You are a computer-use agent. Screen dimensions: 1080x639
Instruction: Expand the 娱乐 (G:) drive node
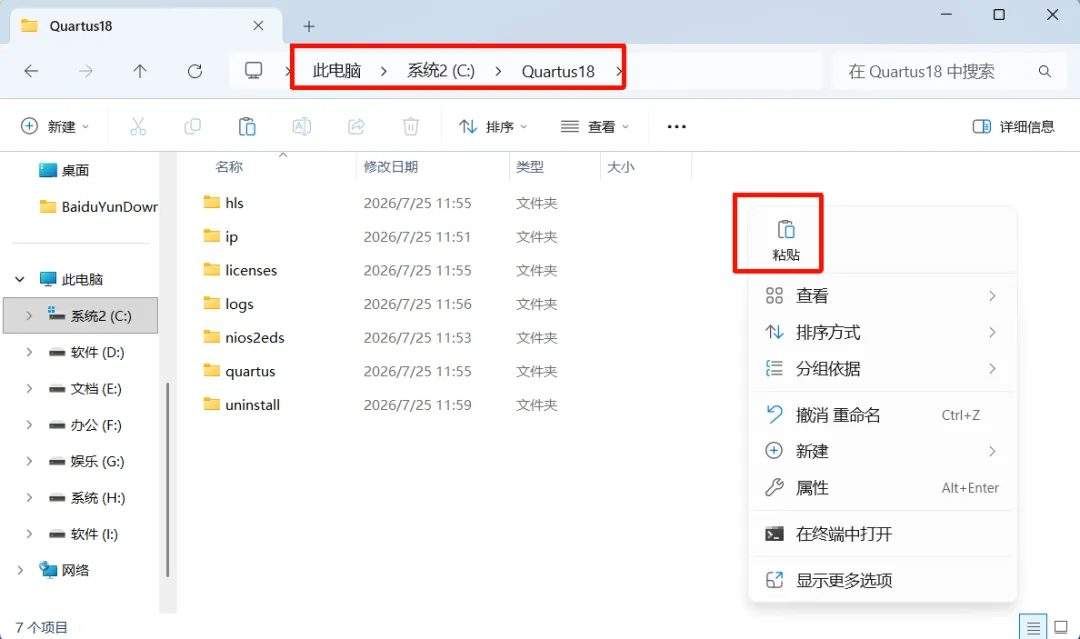point(29,461)
